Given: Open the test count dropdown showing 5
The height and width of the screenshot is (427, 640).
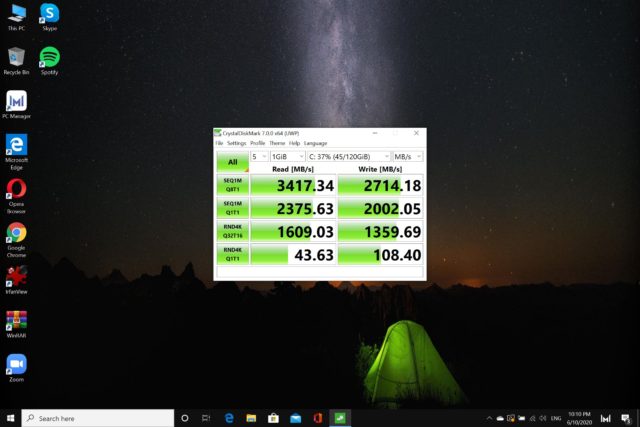Looking at the screenshot, I should tap(259, 156).
